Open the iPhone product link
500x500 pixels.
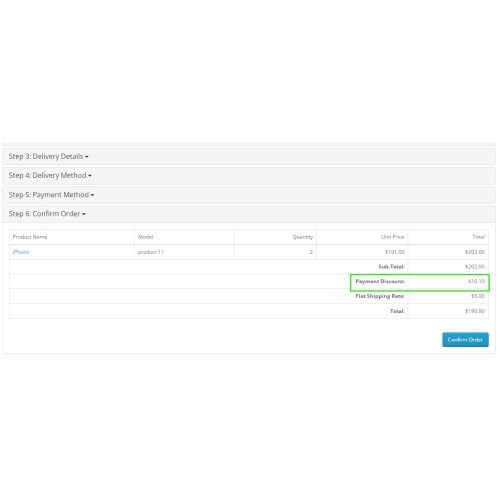tap(21, 252)
